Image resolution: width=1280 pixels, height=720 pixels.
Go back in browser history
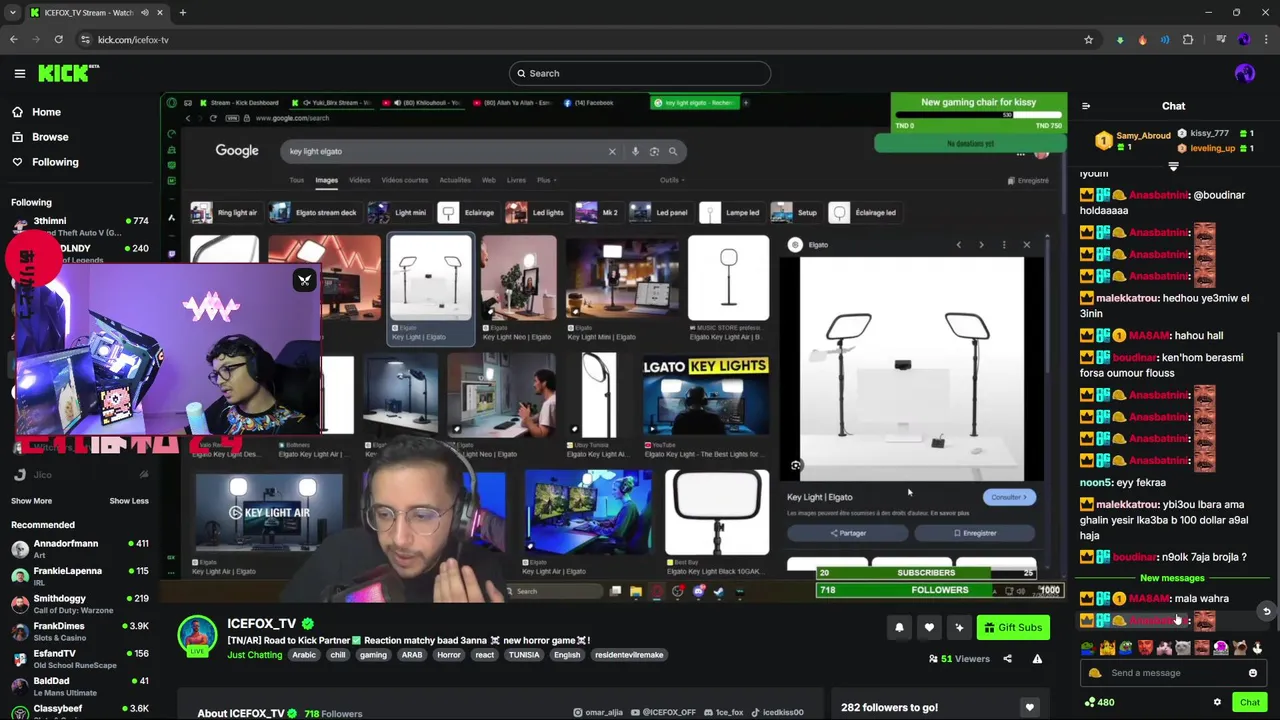pyautogui.click(x=13, y=39)
